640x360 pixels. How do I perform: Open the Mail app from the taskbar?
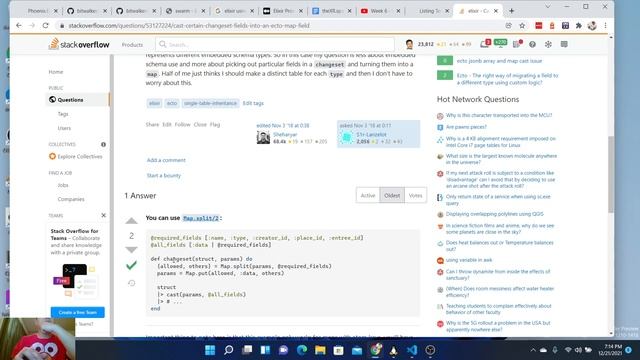click(x=357, y=350)
